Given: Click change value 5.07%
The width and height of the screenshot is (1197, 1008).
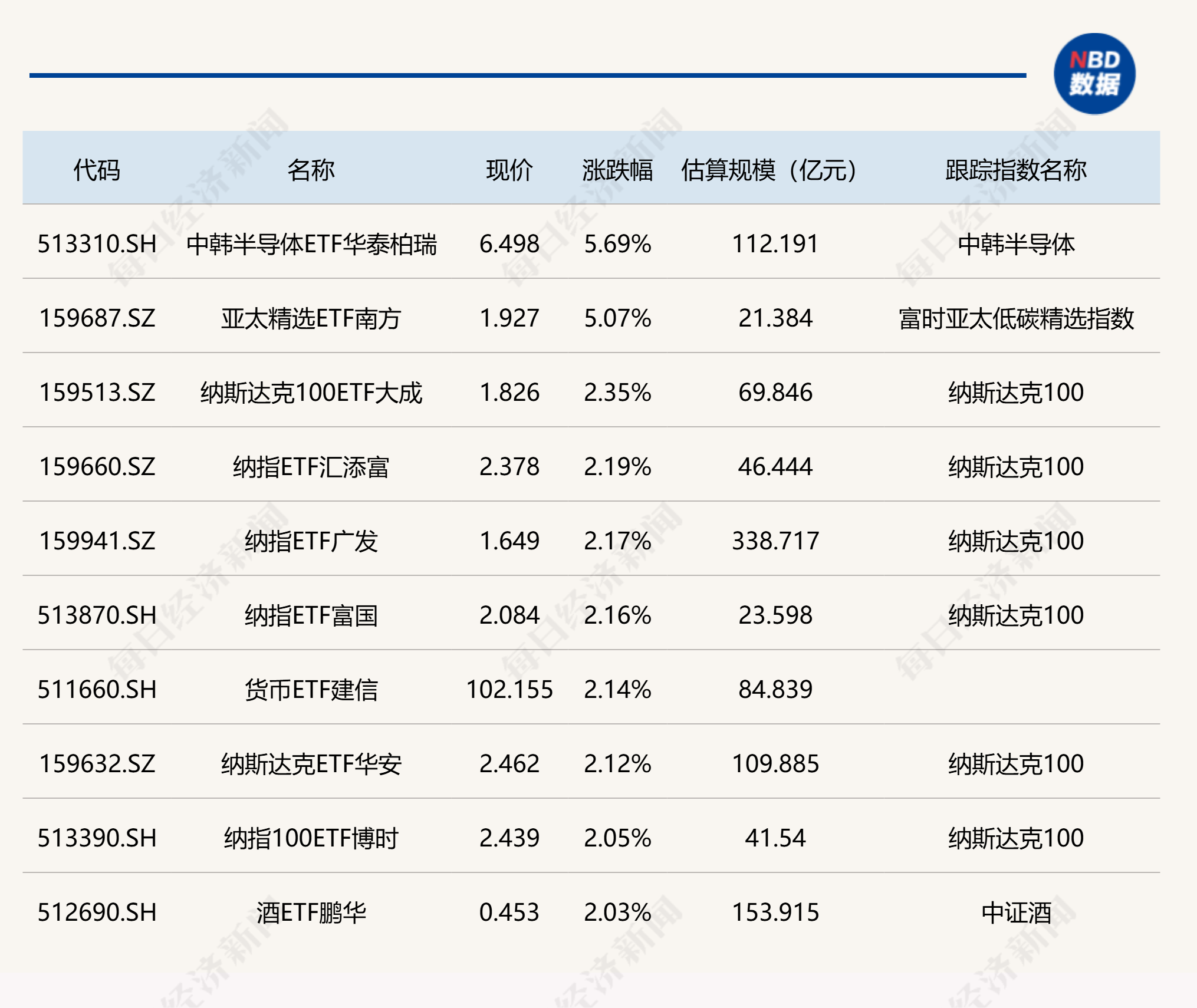Looking at the screenshot, I should coord(617,318).
